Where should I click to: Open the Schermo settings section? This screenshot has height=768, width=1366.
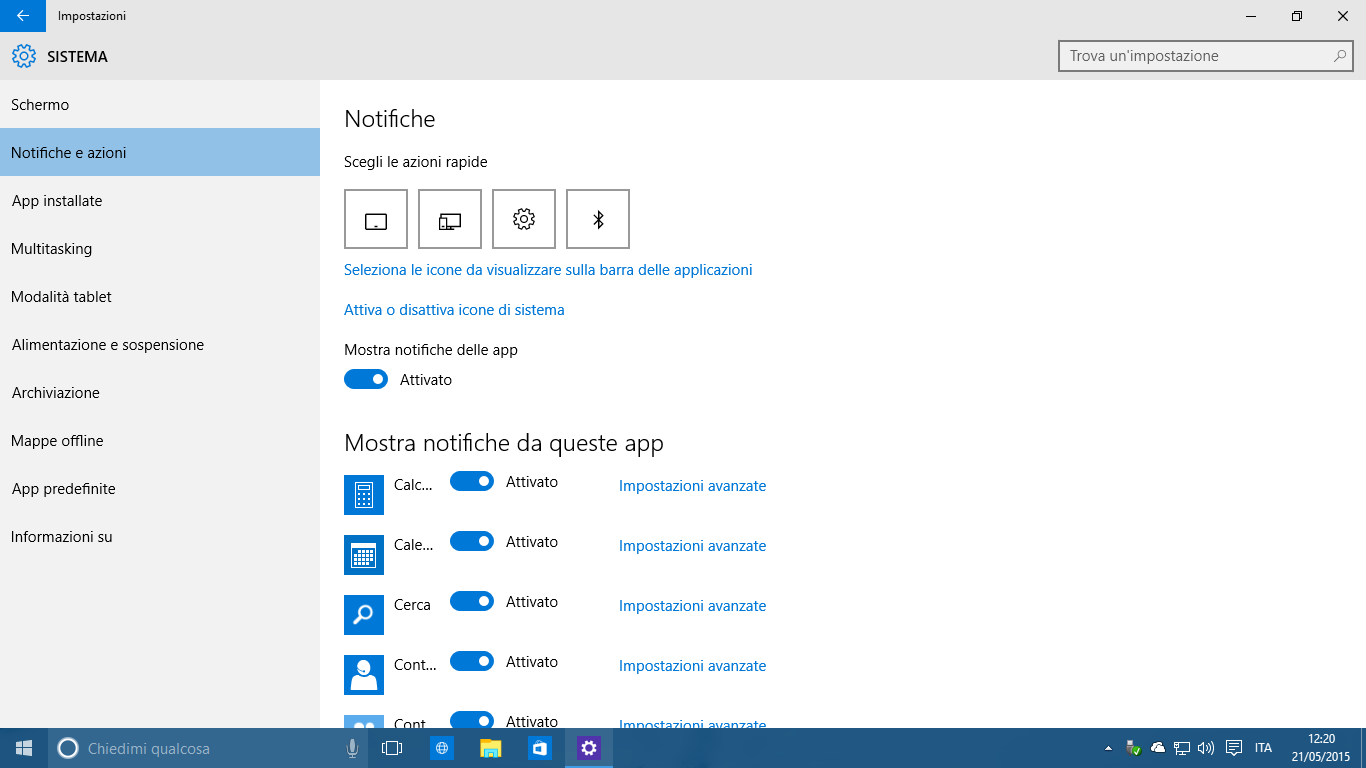[x=160, y=105]
